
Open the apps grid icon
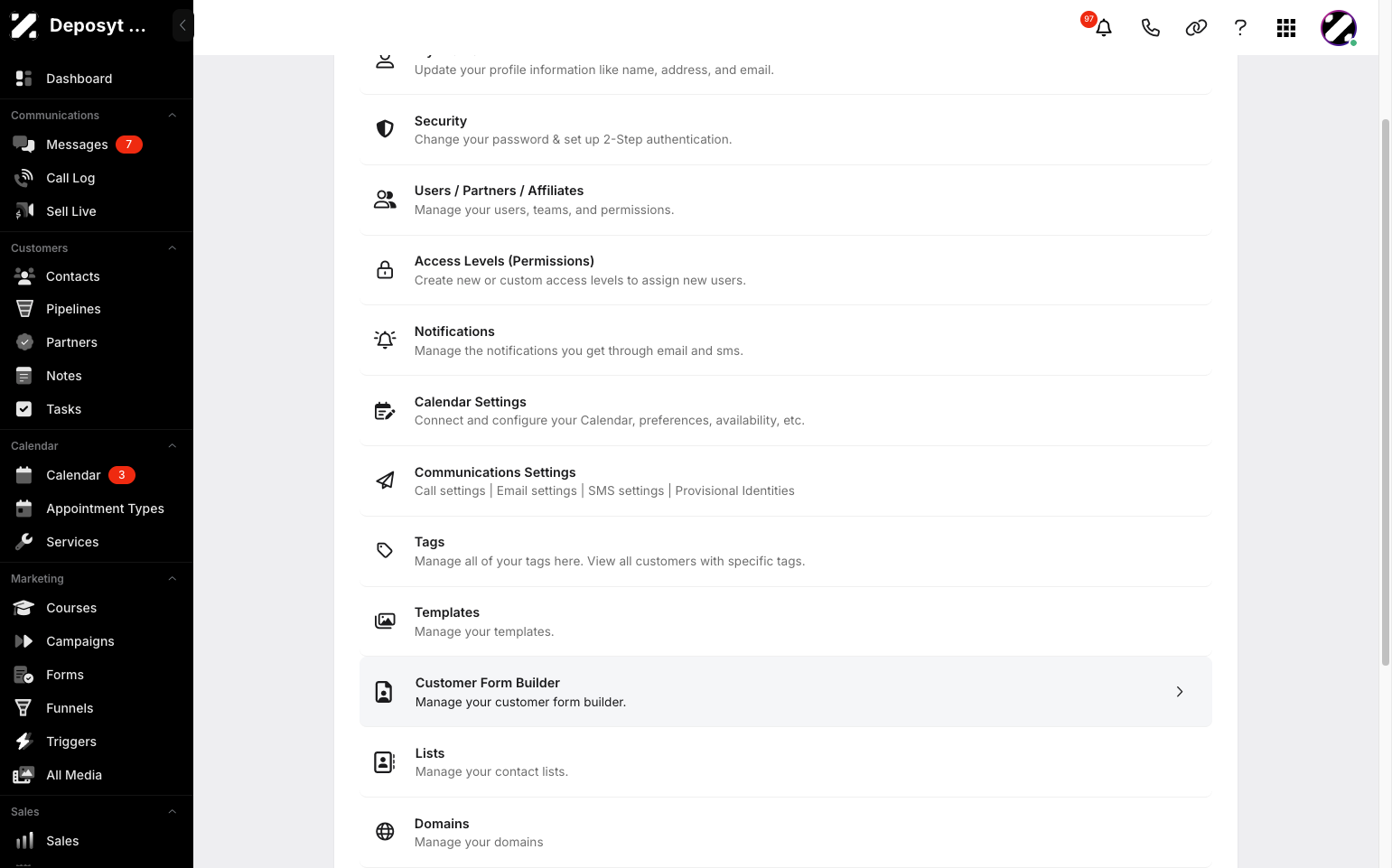[x=1286, y=28]
